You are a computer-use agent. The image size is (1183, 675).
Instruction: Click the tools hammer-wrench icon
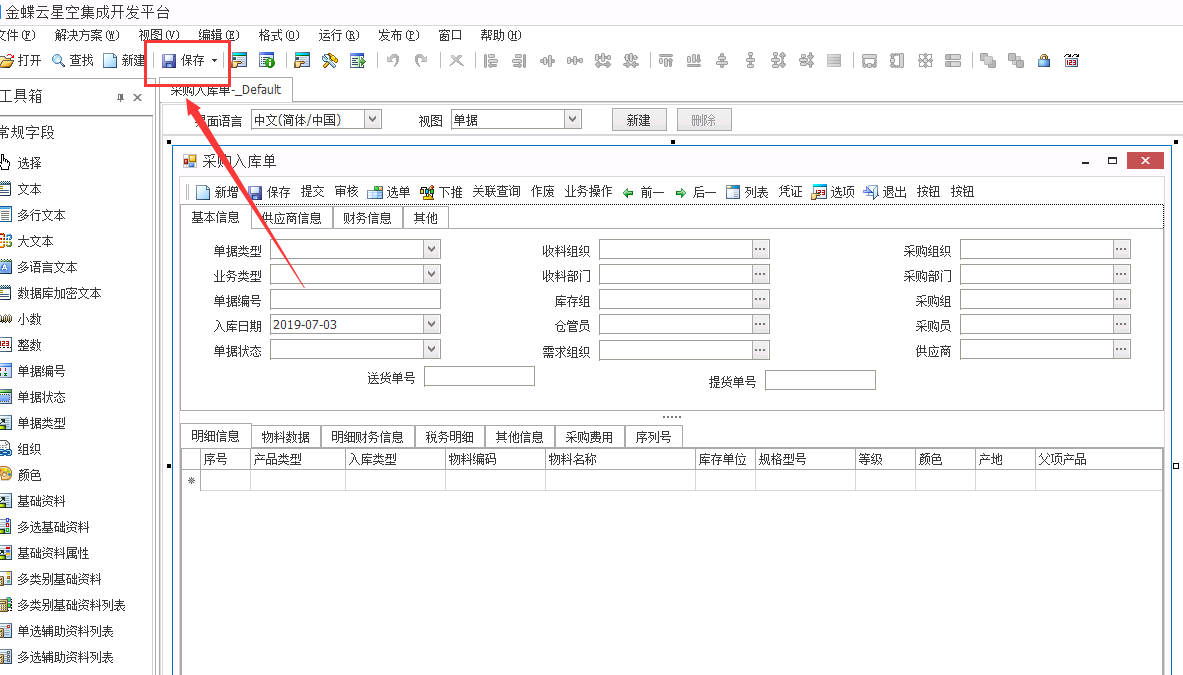330,60
